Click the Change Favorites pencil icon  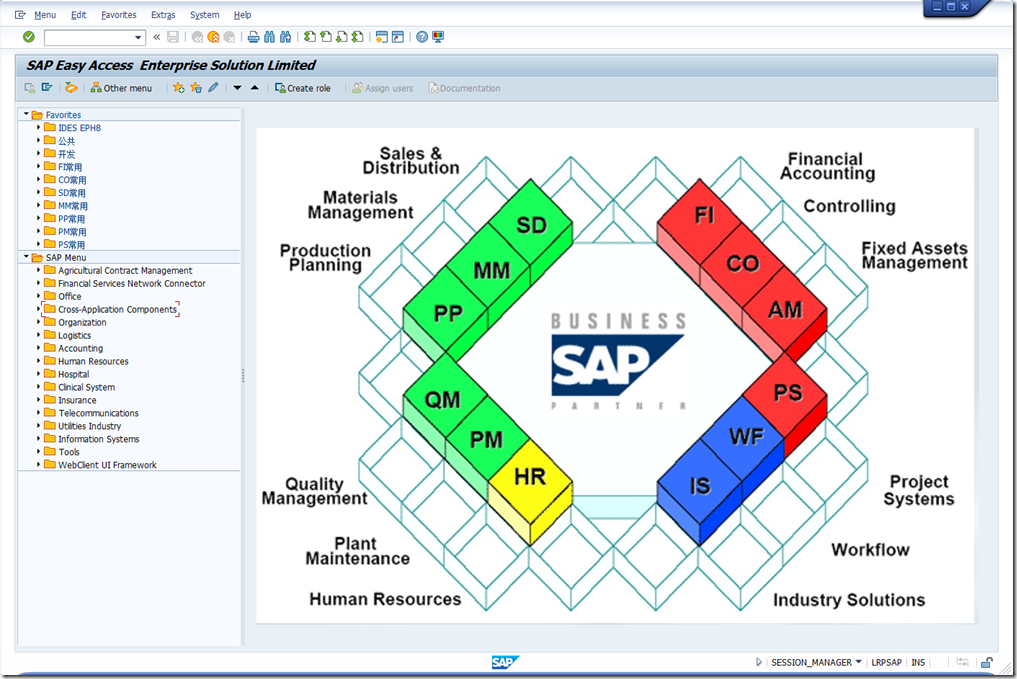[x=213, y=88]
